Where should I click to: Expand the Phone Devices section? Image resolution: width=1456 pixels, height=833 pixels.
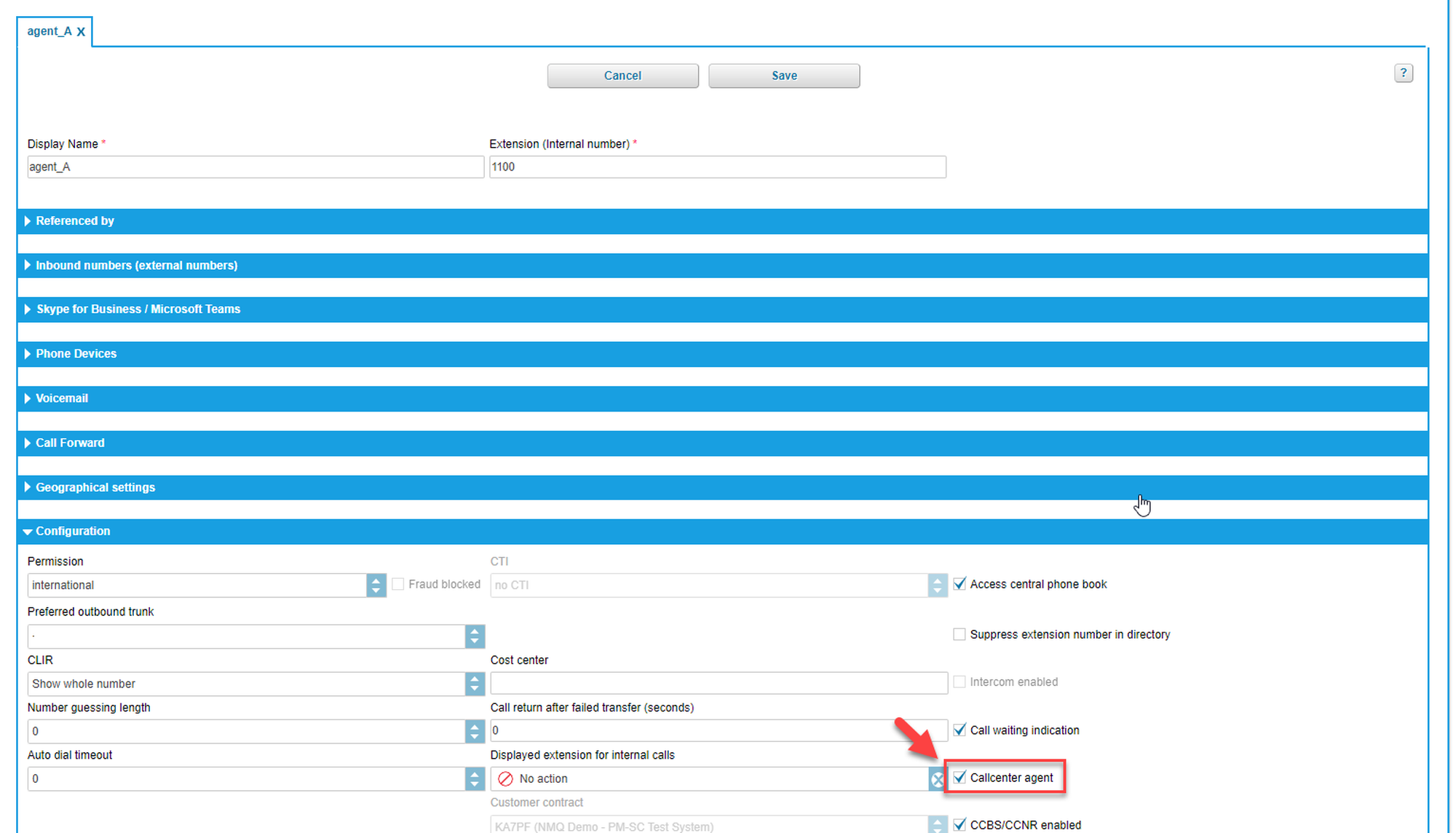(76, 354)
